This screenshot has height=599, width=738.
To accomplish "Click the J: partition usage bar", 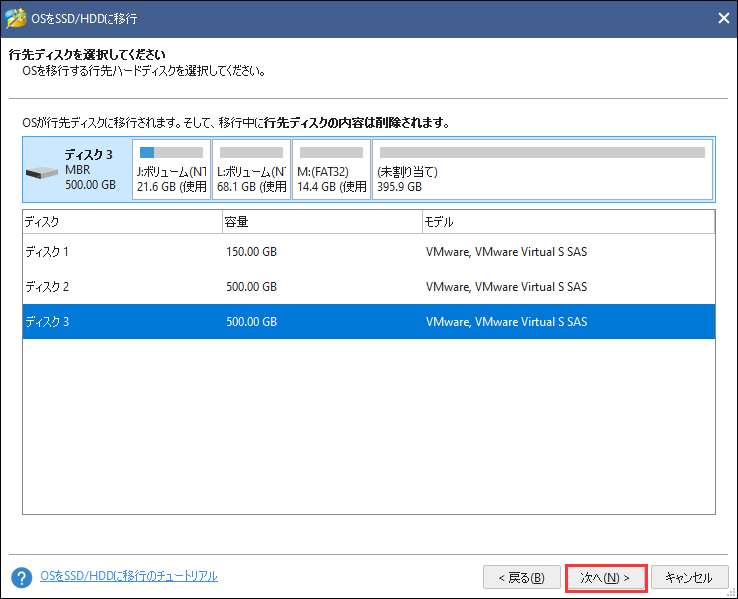I will tap(171, 152).
